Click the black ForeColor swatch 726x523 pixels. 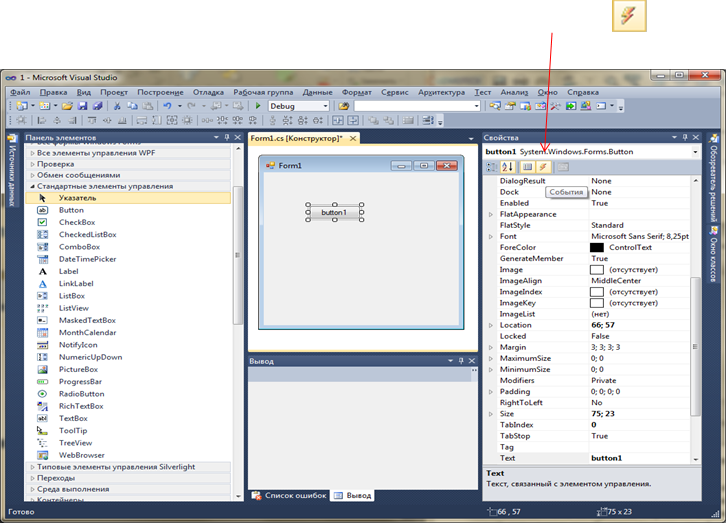pos(596,247)
